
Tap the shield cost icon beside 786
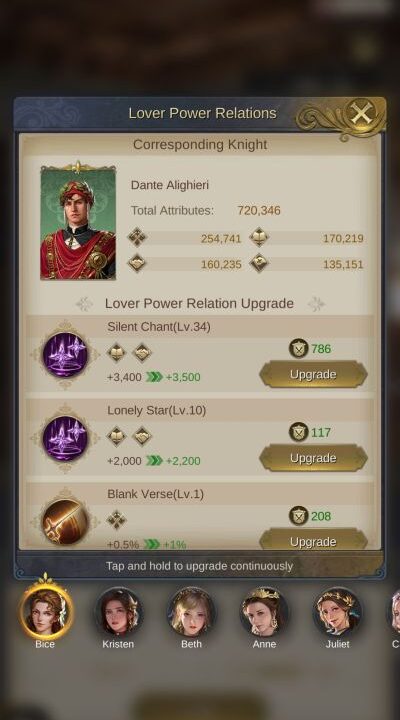pos(299,349)
